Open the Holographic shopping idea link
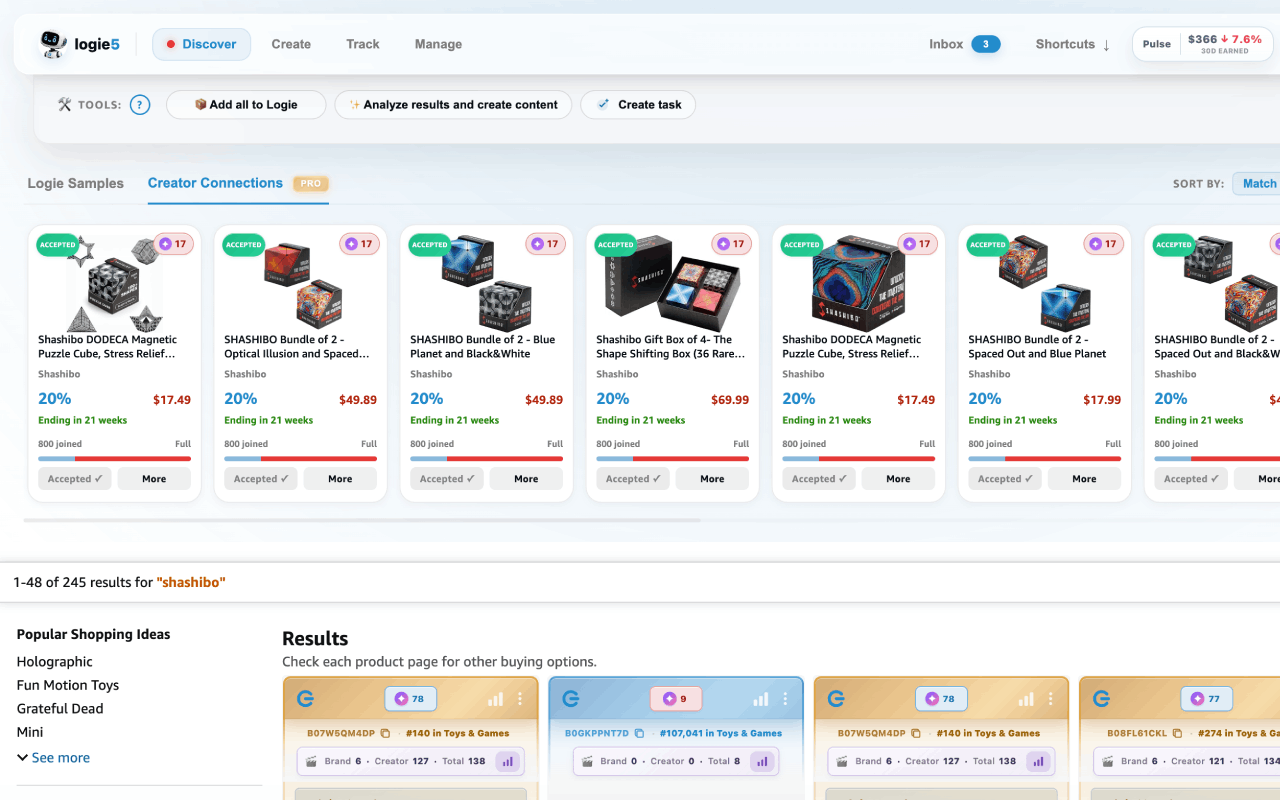Viewport: 1280px width, 800px height. (55, 662)
